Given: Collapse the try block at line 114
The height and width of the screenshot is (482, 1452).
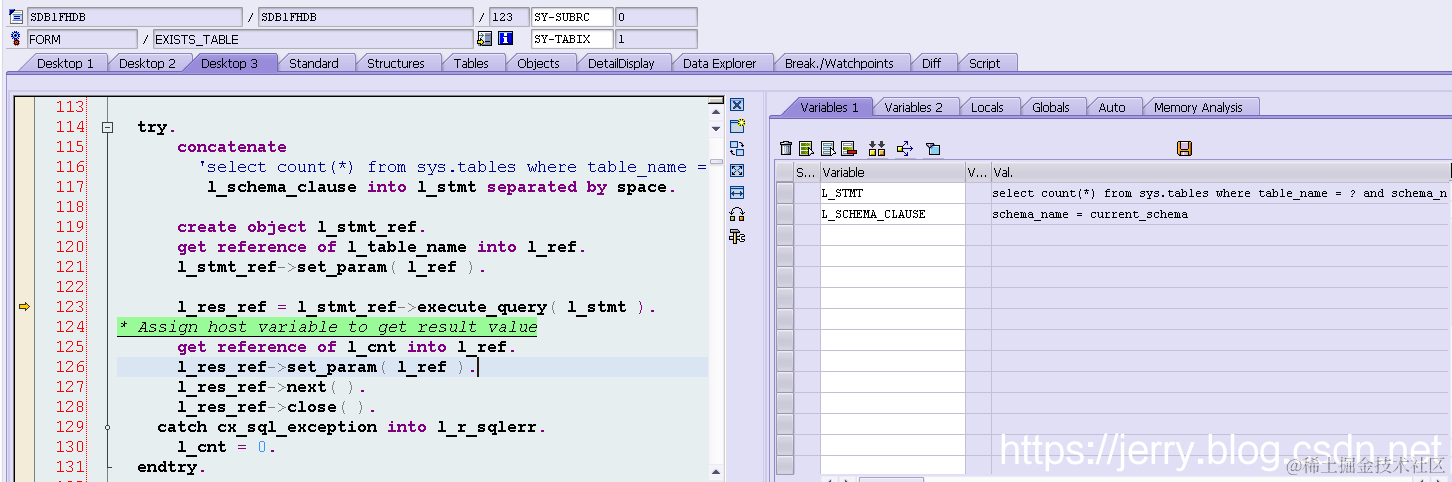Looking at the screenshot, I should coord(108,127).
